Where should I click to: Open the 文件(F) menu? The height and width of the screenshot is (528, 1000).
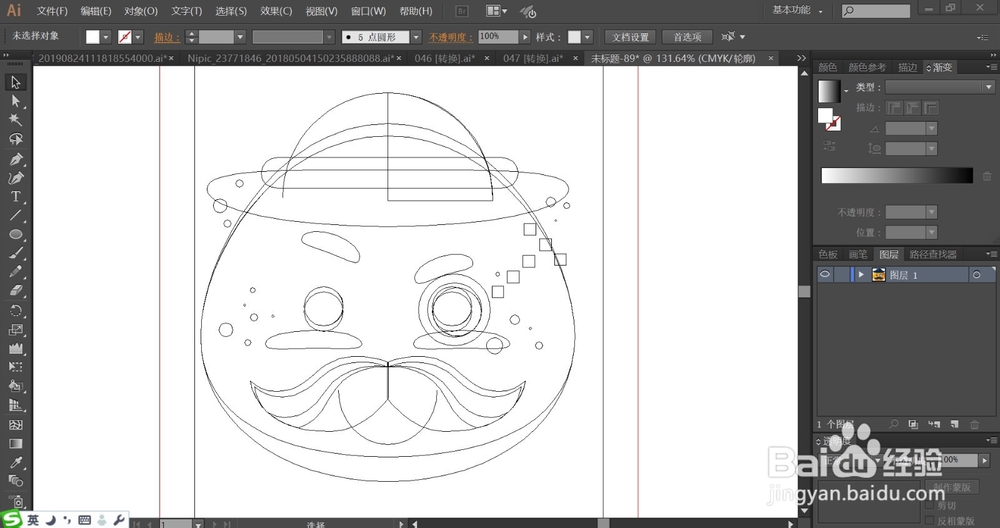click(x=52, y=11)
